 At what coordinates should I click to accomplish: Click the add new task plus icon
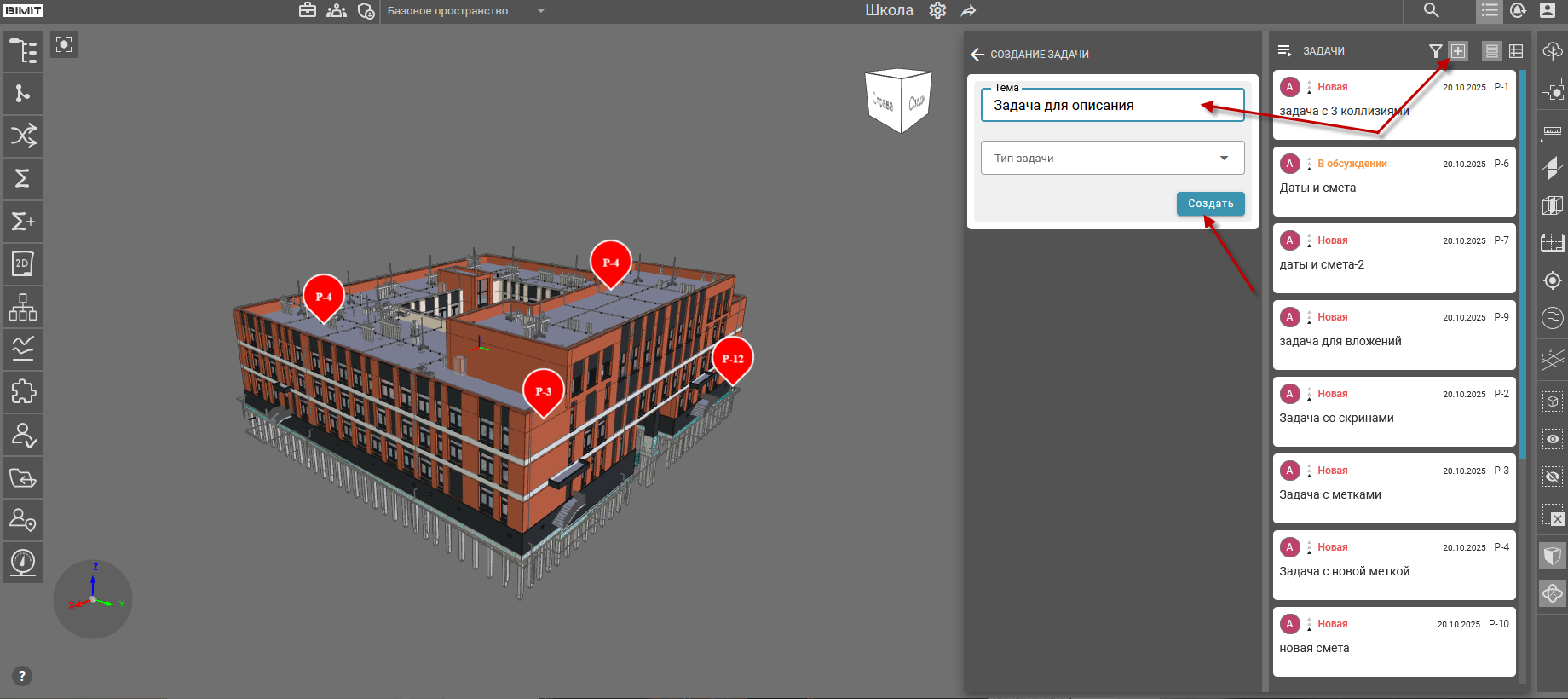coord(1459,51)
